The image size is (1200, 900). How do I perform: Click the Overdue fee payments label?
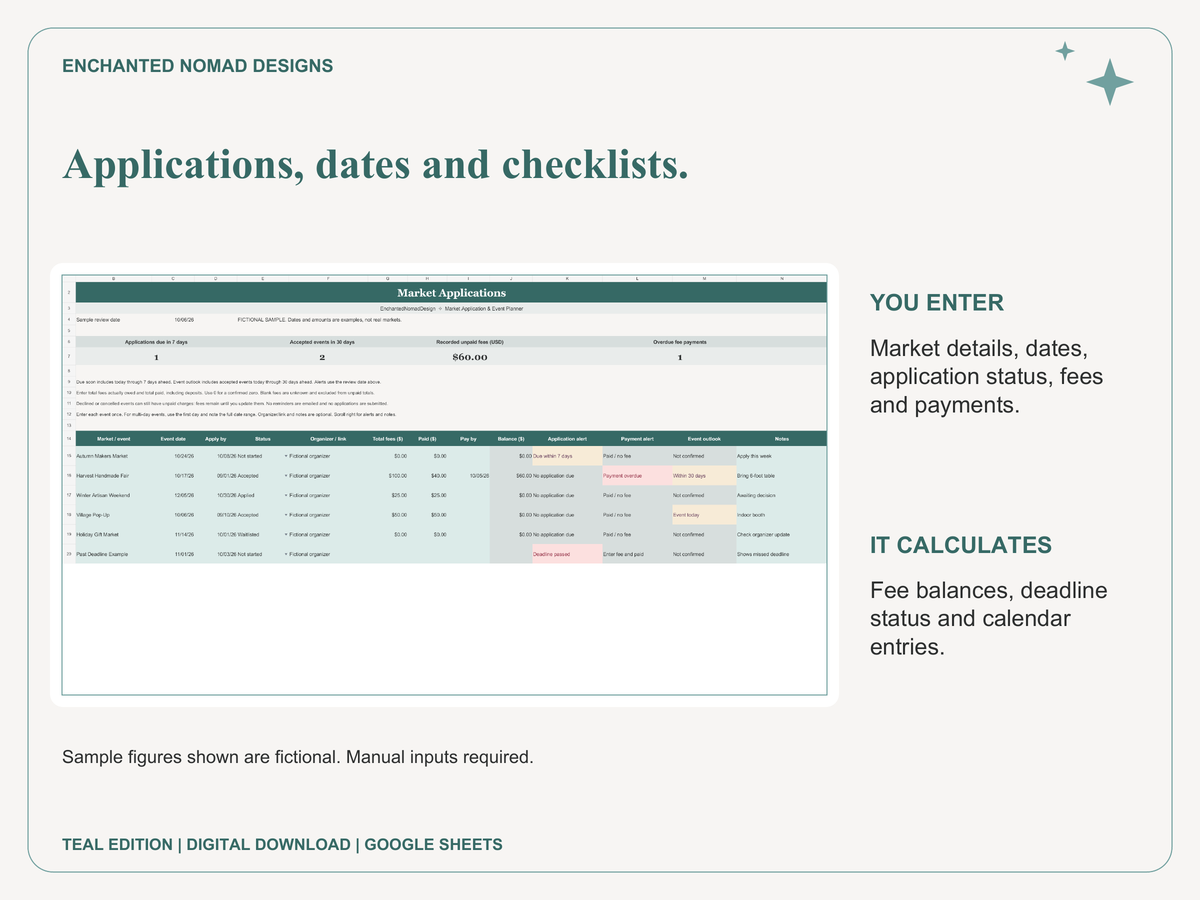[680, 342]
